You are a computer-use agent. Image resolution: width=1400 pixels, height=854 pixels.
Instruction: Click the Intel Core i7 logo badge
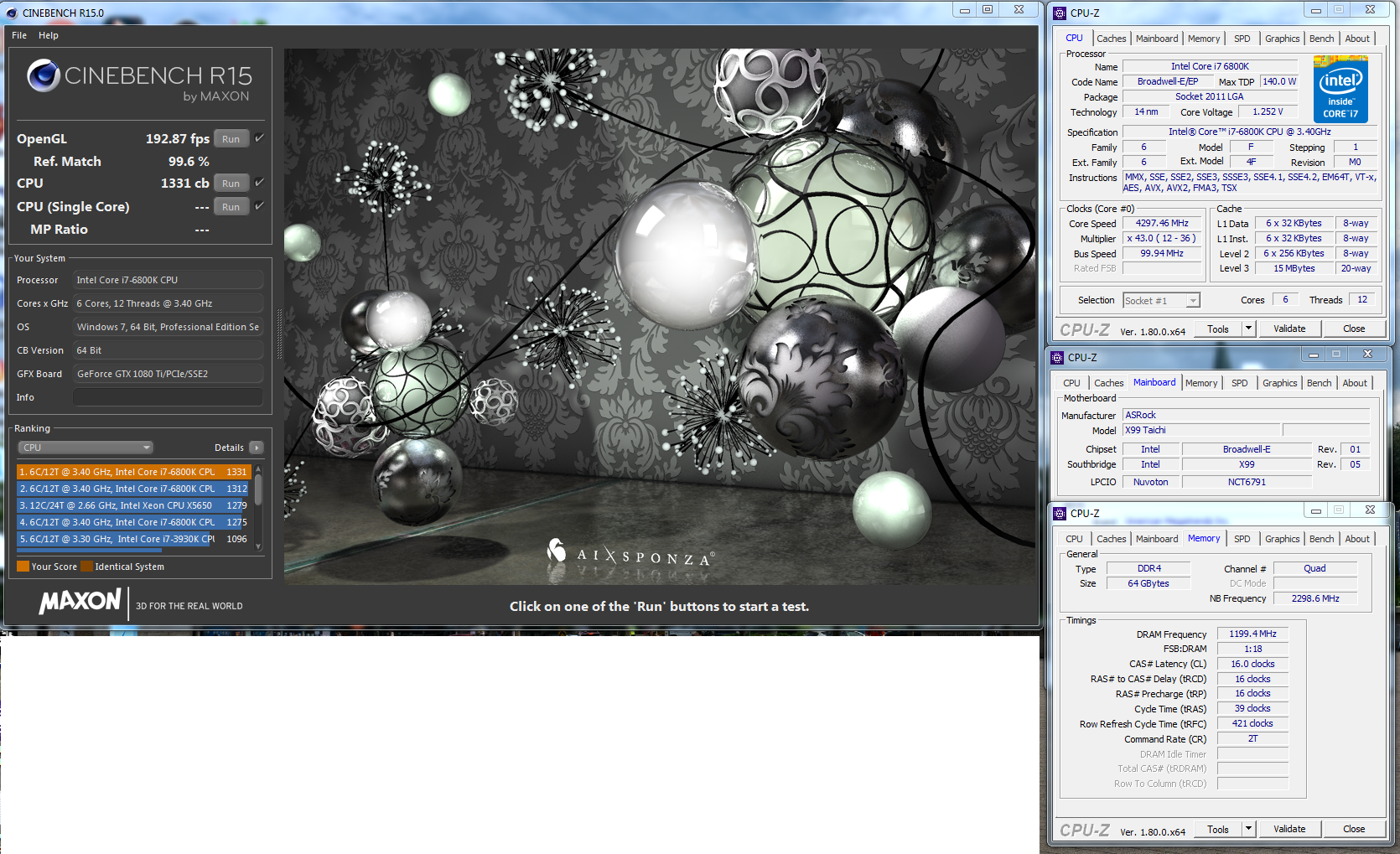tap(1340, 89)
